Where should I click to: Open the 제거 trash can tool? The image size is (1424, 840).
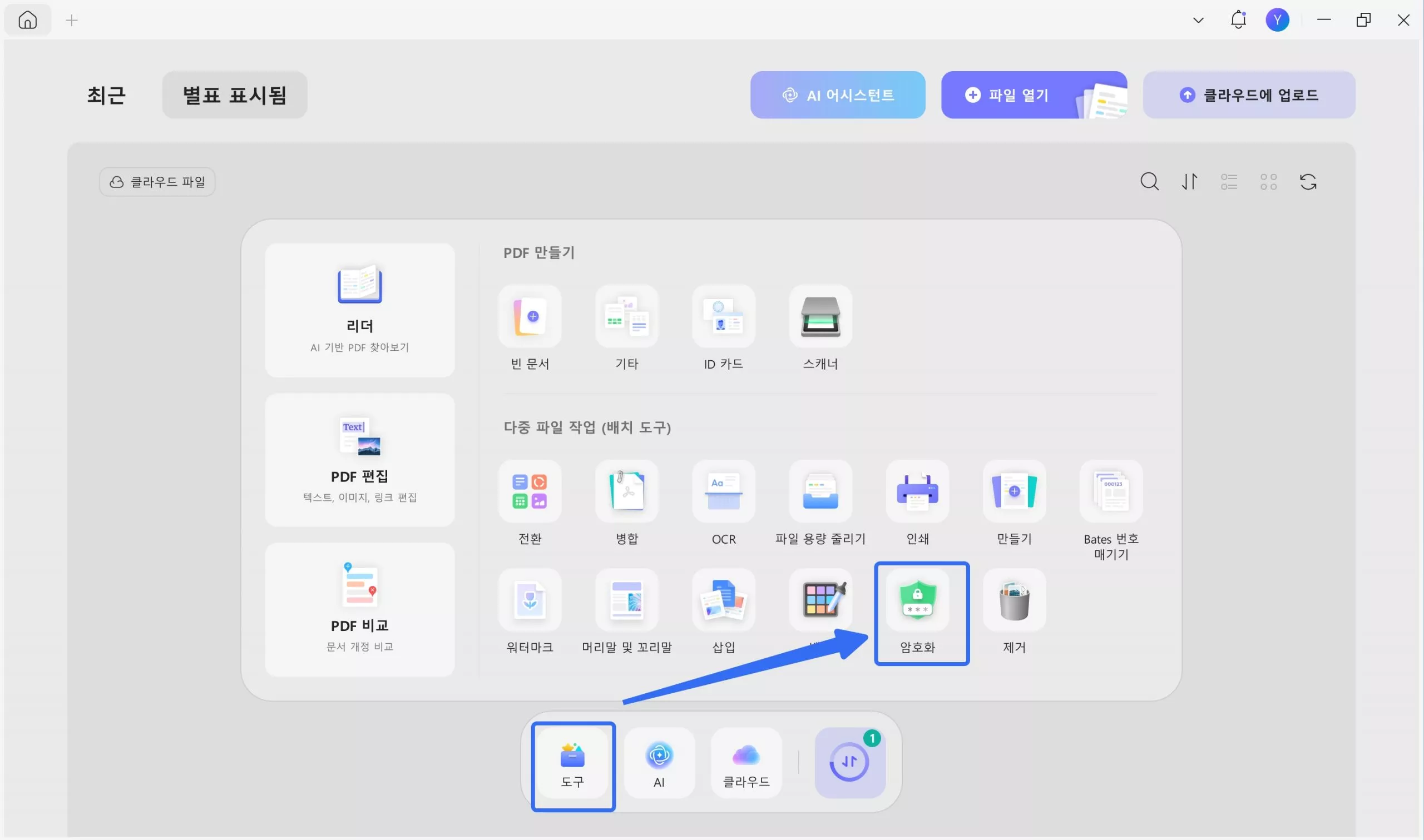[x=1013, y=600]
